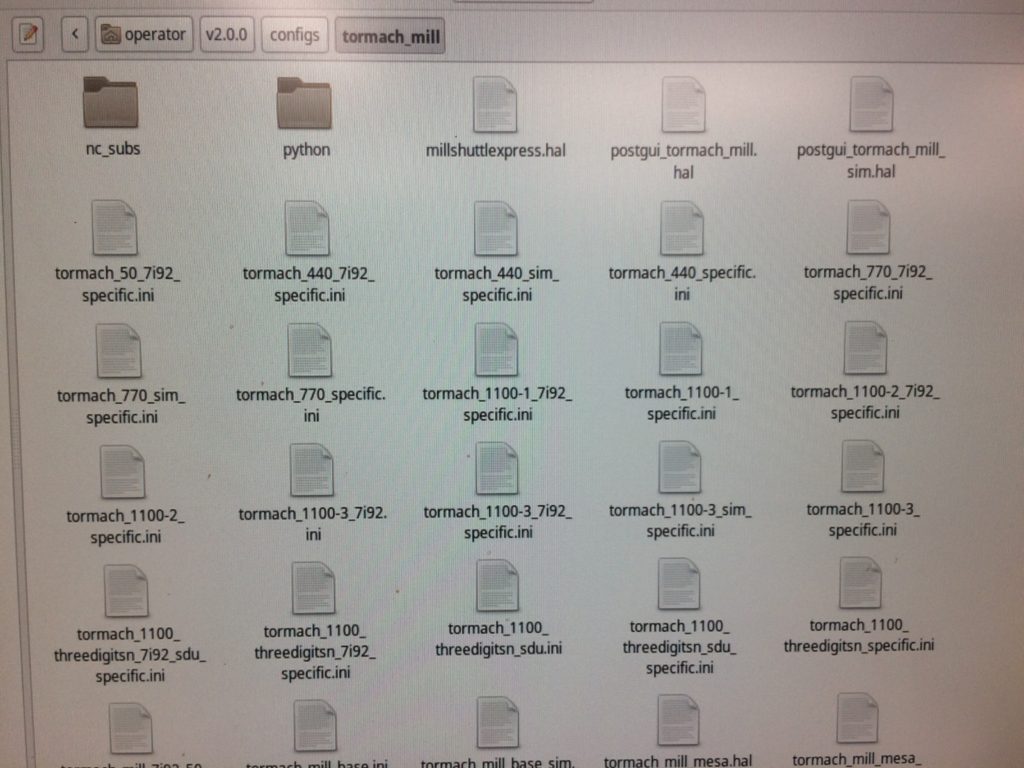This screenshot has width=1024, height=768.
Task: Jump to the operator breadcrumb folder
Action: click(x=144, y=35)
